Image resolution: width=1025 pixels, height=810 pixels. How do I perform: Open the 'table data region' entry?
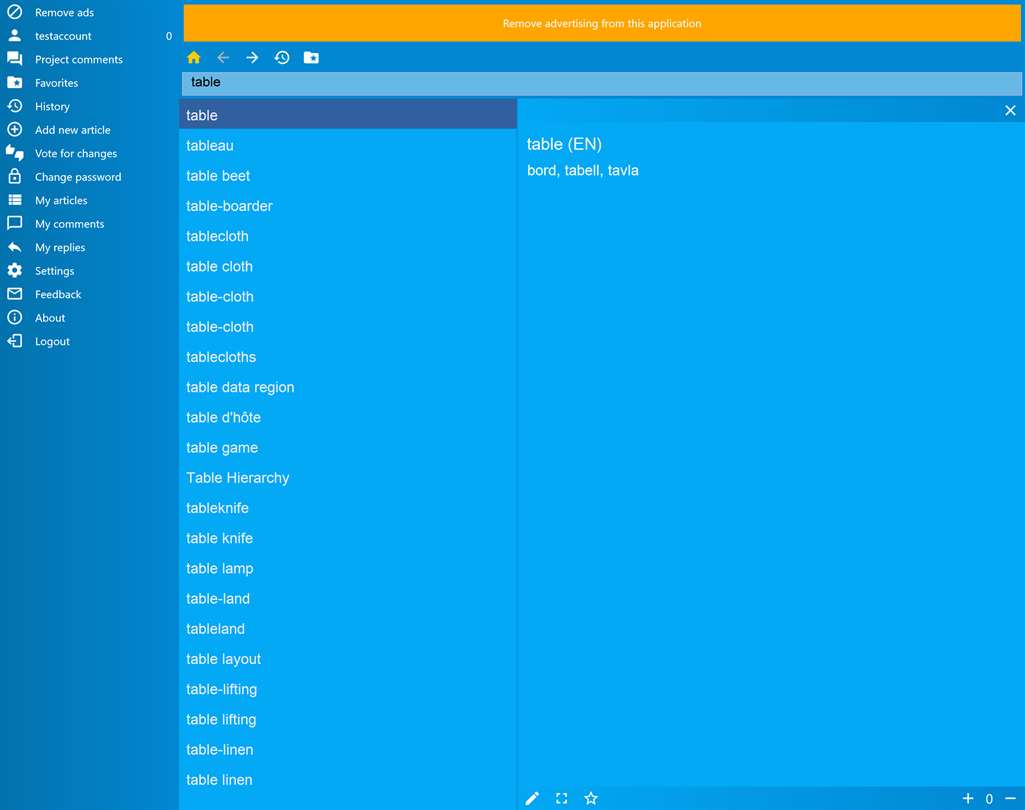[348, 387]
